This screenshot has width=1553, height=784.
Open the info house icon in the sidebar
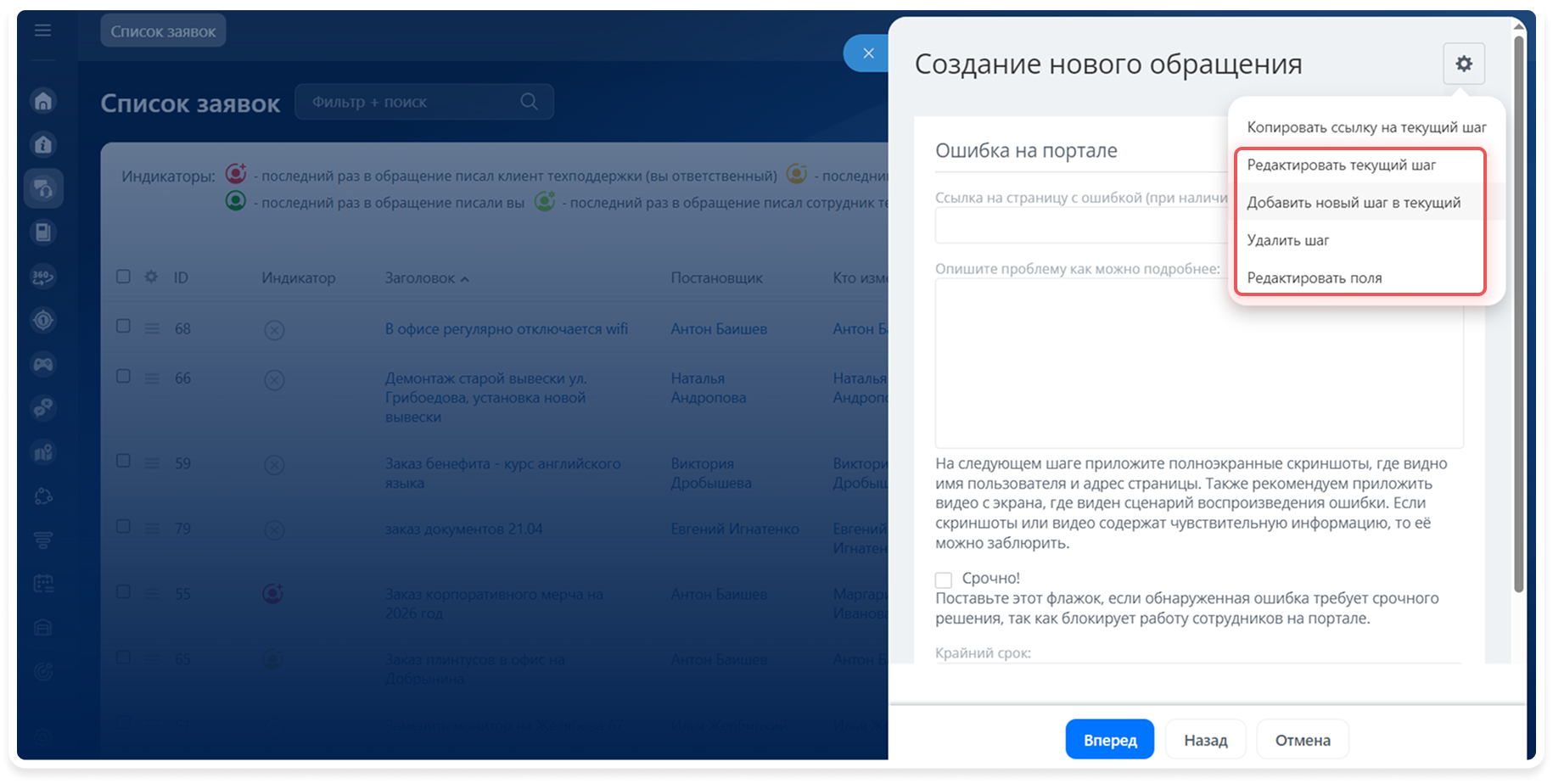pos(43,144)
